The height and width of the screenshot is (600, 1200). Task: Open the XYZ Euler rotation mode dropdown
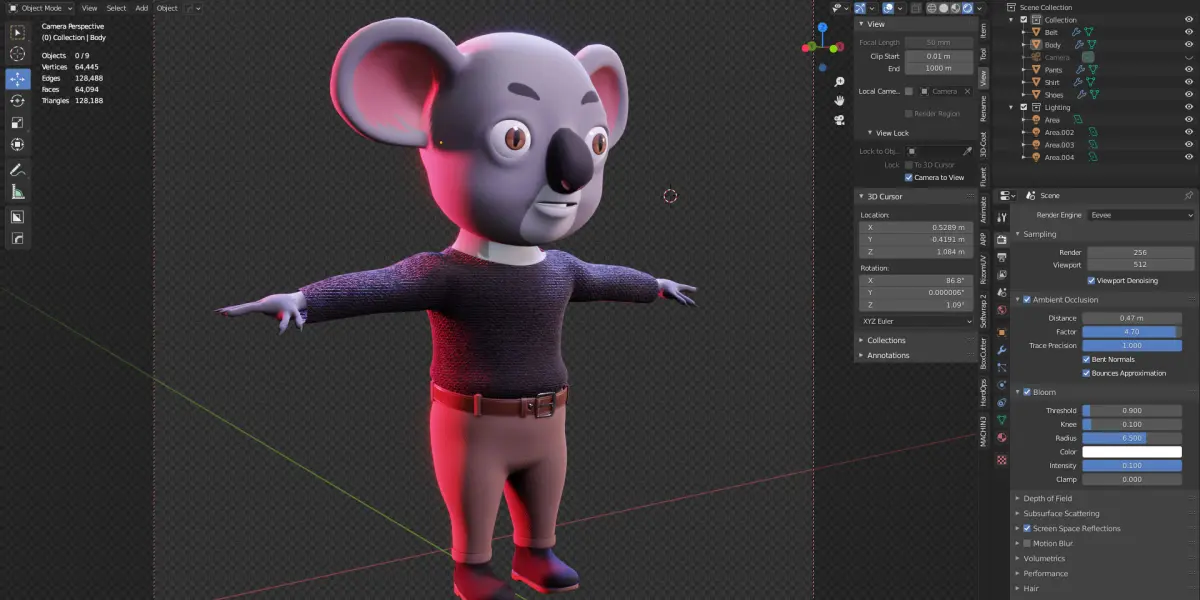click(x=916, y=321)
